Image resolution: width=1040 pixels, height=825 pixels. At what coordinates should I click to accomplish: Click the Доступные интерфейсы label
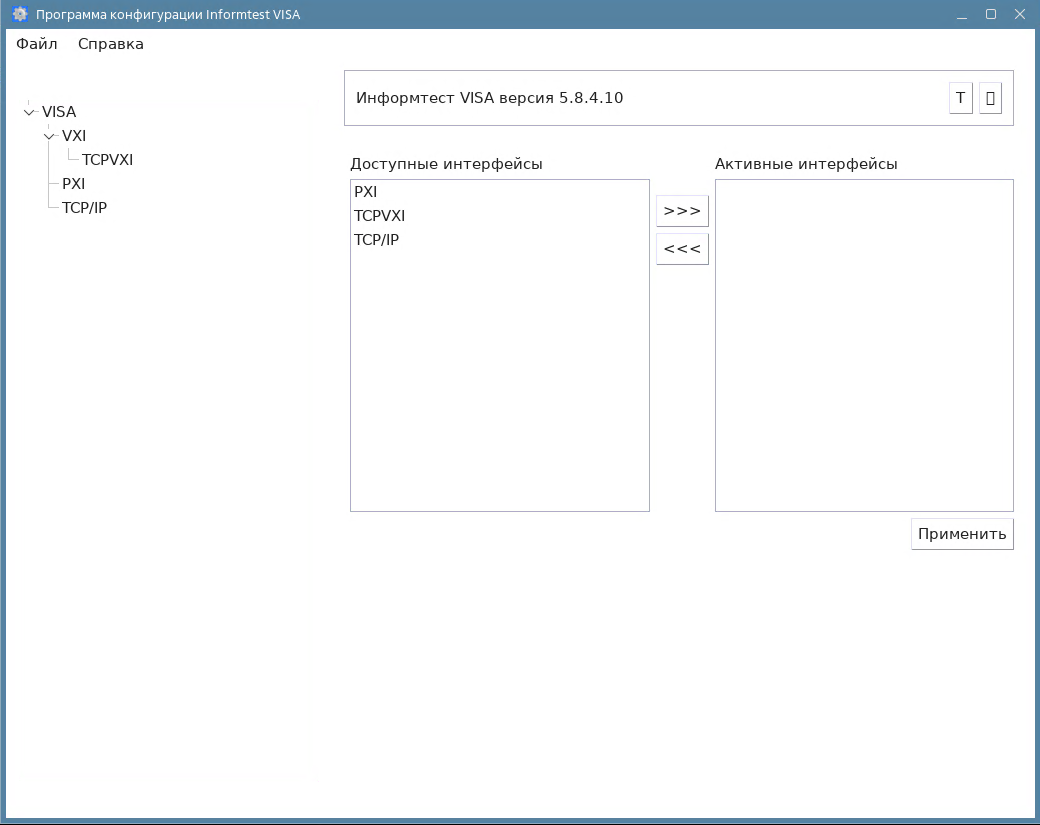click(x=446, y=164)
